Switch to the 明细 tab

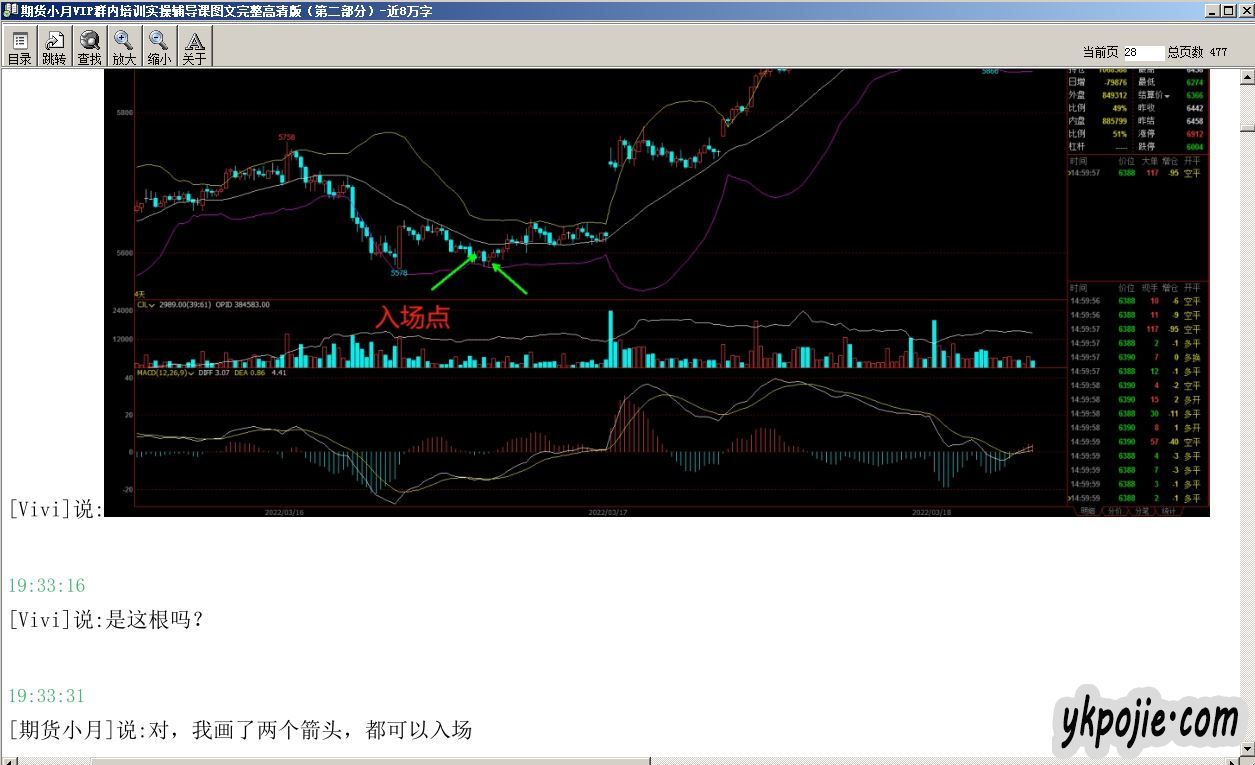[1087, 511]
